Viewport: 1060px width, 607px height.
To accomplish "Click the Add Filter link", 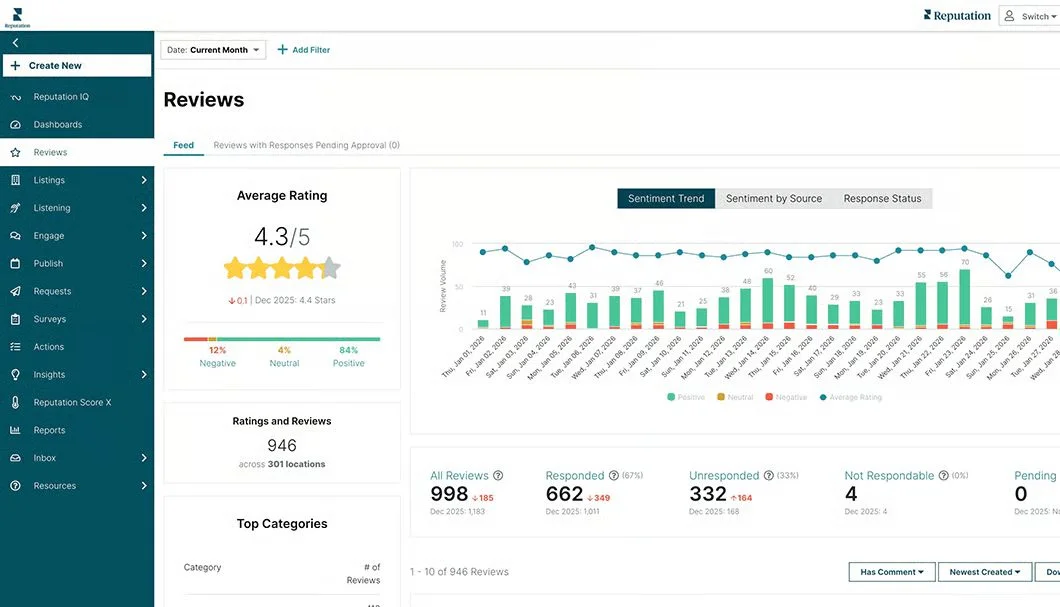I will point(304,50).
